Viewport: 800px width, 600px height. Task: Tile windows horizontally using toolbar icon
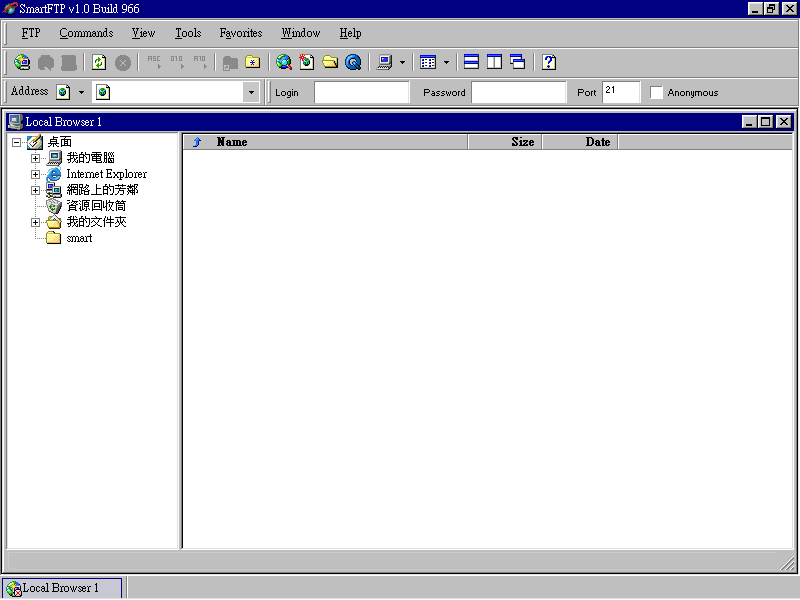[x=471, y=62]
